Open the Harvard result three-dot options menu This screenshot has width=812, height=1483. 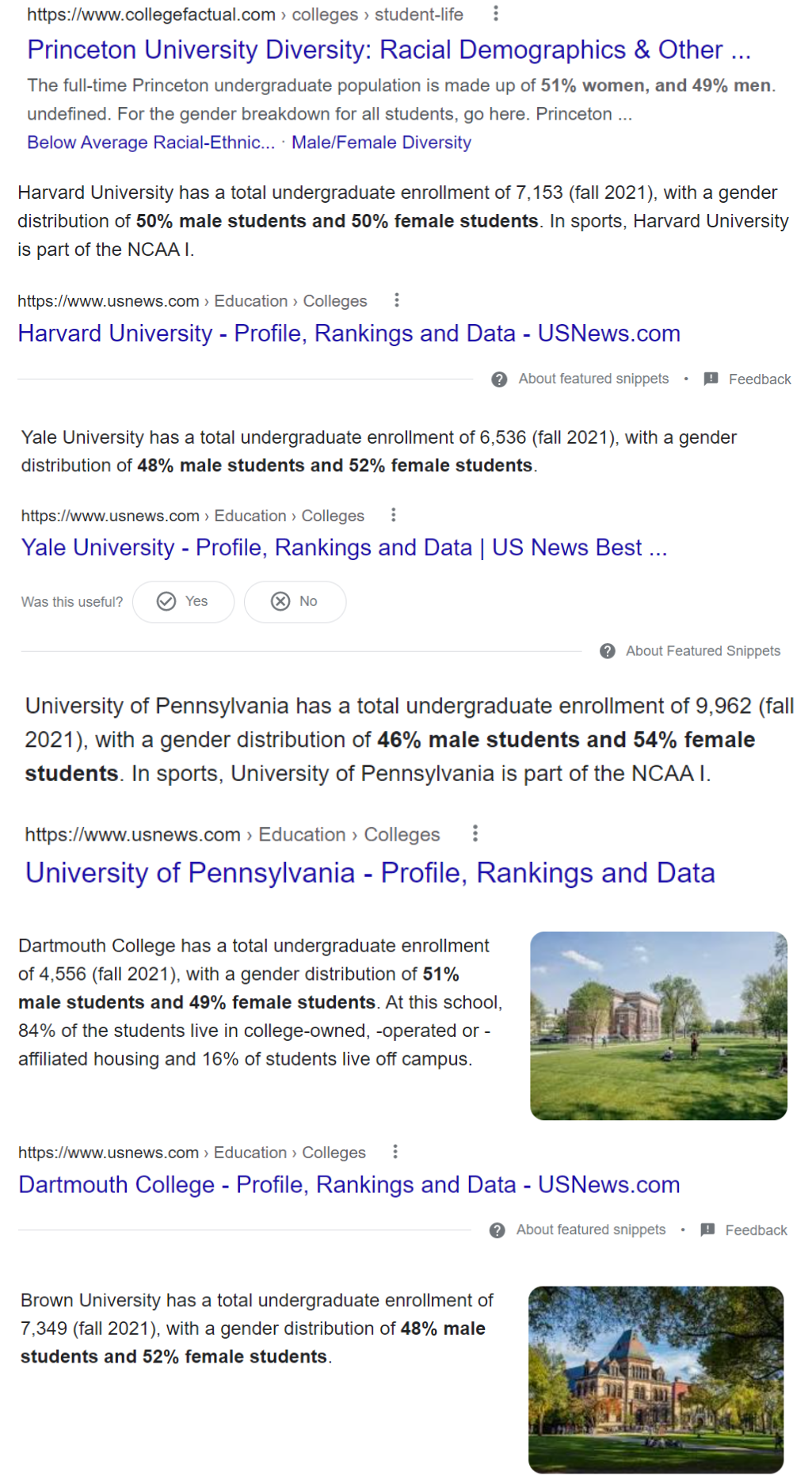[x=397, y=300]
